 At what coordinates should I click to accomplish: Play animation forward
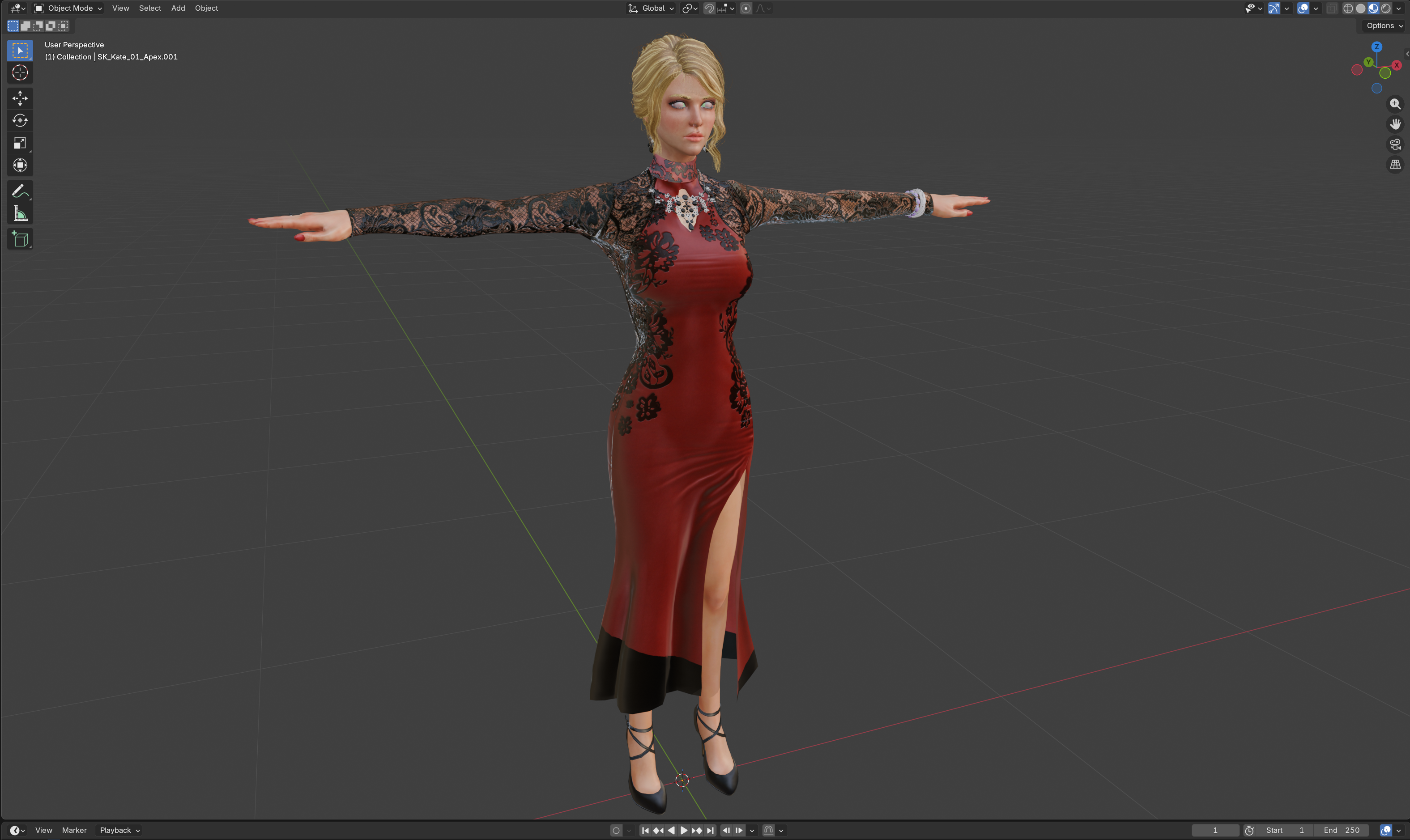point(683,830)
